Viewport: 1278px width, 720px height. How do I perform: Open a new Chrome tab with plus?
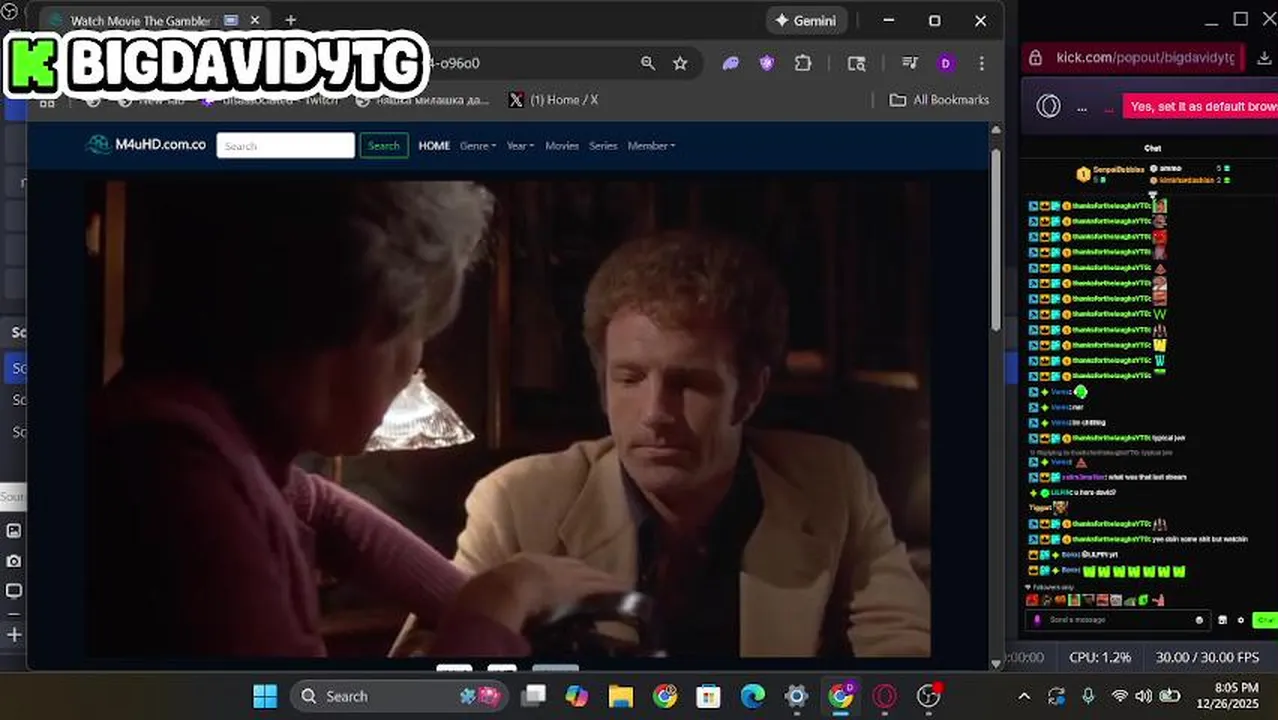pos(290,20)
